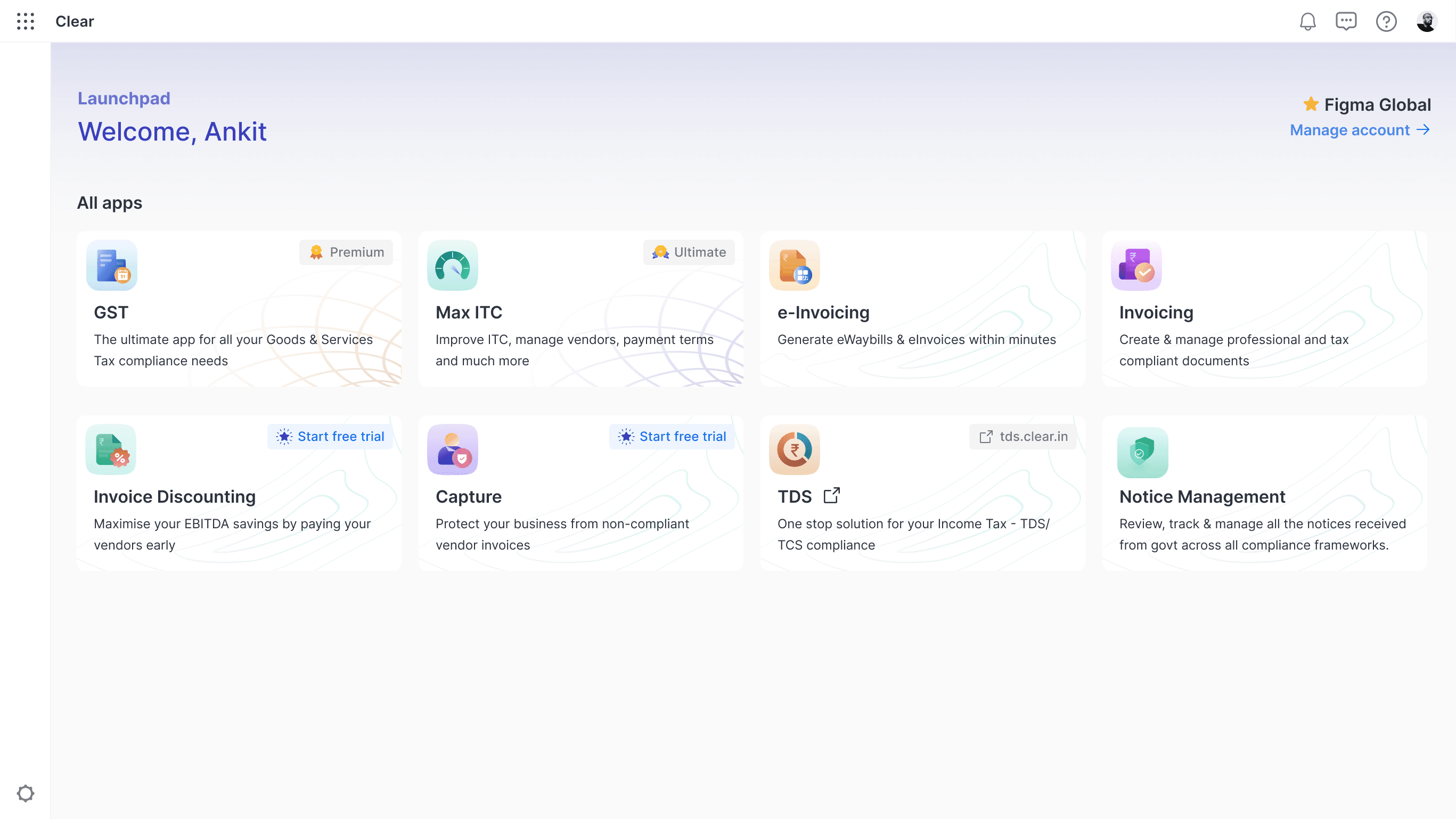1456x819 pixels.
Task: Open Invoice Discounting app title
Action: click(x=175, y=496)
